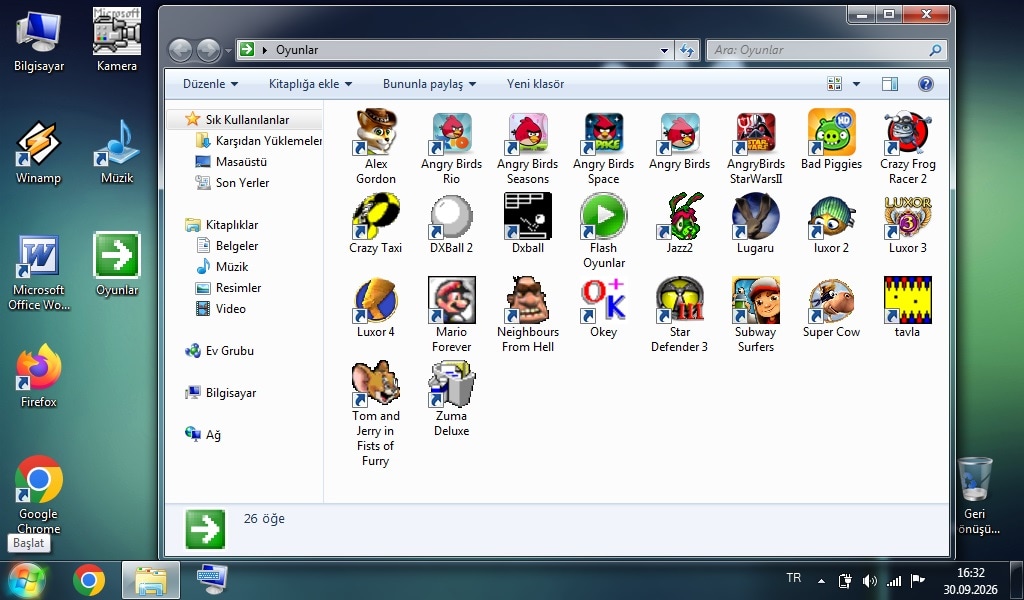Select the Okey game shortcut
Screen dimensions: 1024x600
(x=603, y=308)
